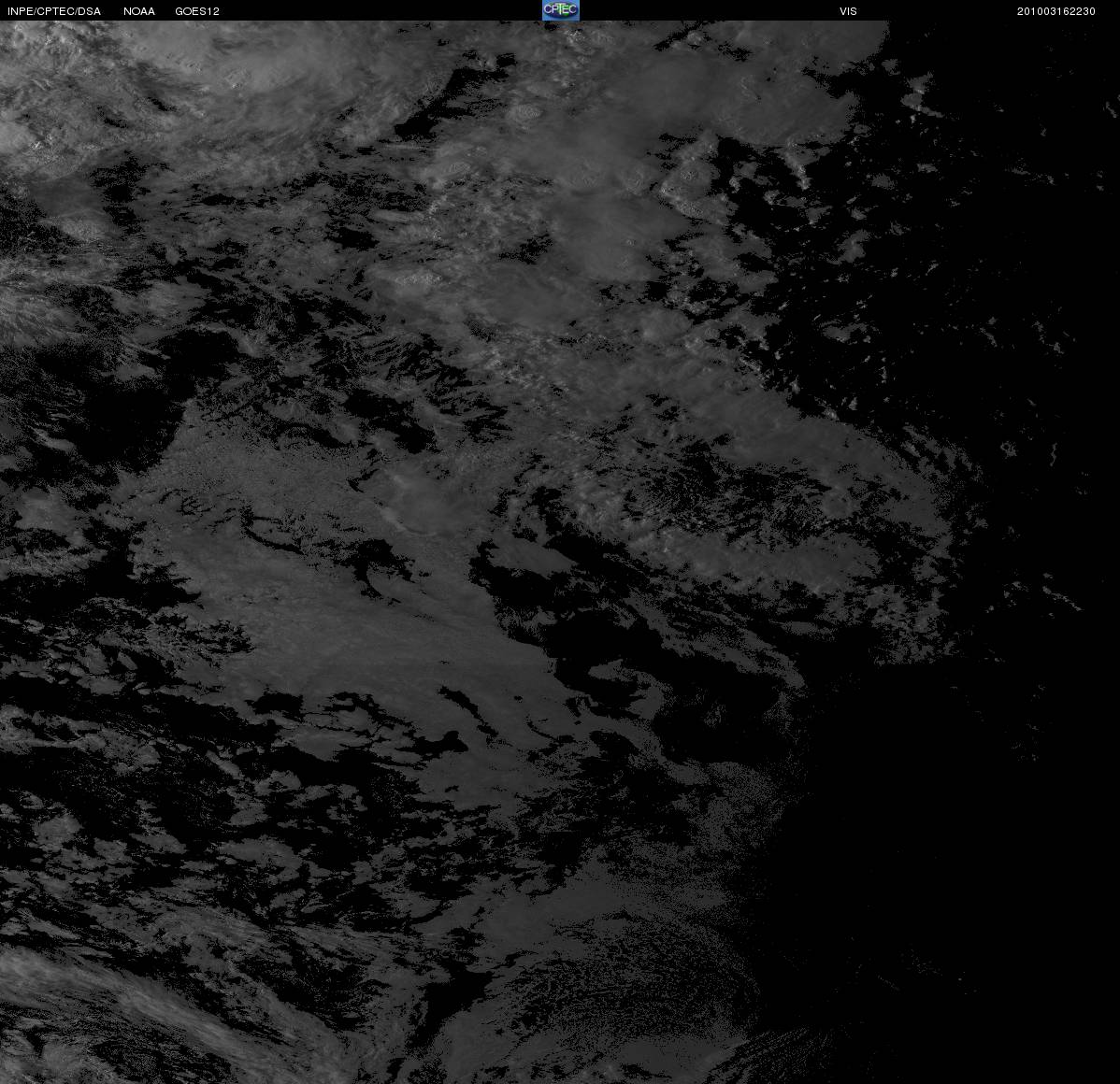
Task: Click the VIS channel label
Action: 848,11
